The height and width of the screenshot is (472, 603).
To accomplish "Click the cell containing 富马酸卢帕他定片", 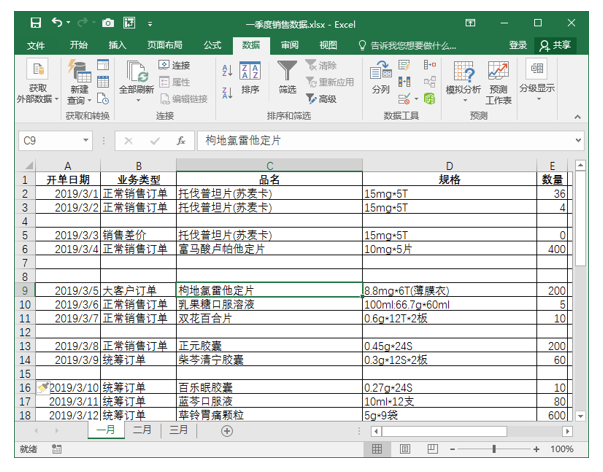I will coord(270,249).
